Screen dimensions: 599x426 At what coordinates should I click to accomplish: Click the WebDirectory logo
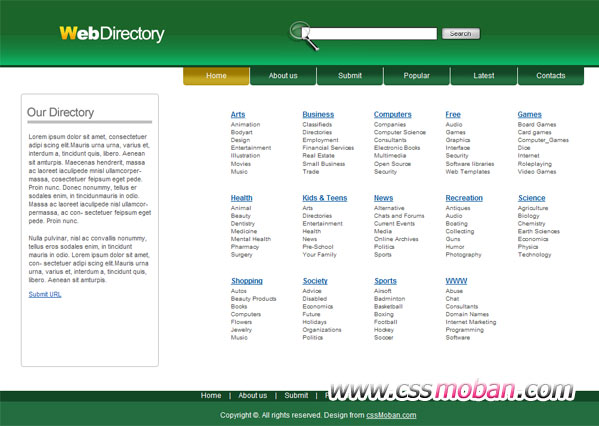pyautogui.click(x=112, y=34)
